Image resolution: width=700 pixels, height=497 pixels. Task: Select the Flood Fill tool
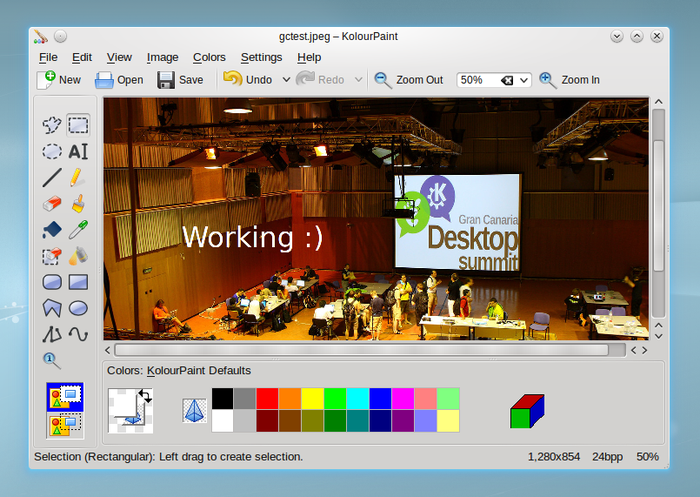(52, 230)
